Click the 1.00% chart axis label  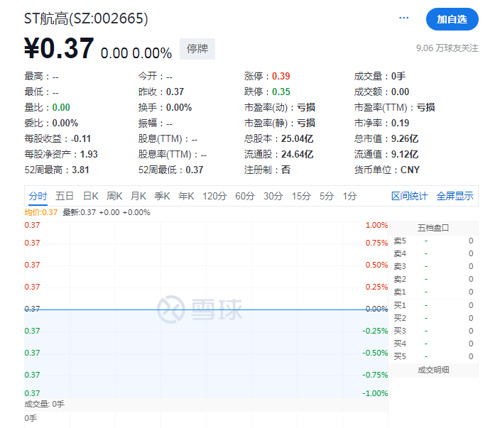377,225
